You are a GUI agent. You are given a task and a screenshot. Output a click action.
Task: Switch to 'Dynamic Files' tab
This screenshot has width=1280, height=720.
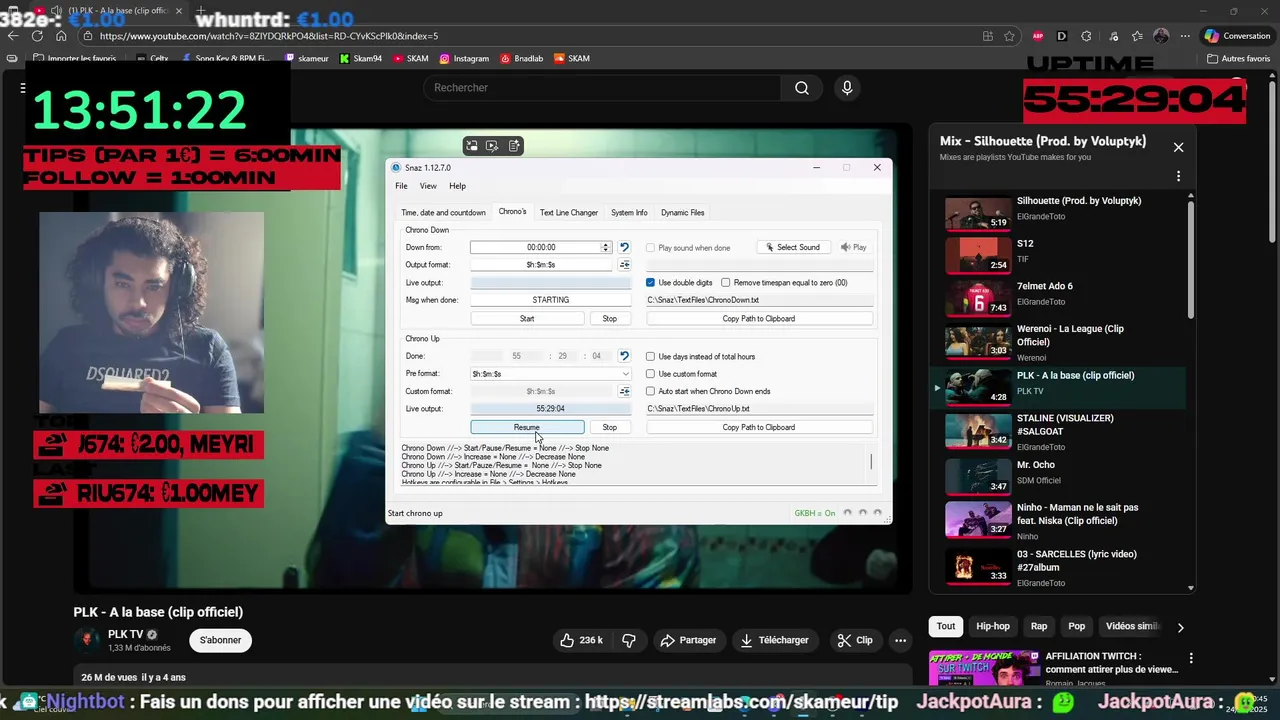click(682, 212)
